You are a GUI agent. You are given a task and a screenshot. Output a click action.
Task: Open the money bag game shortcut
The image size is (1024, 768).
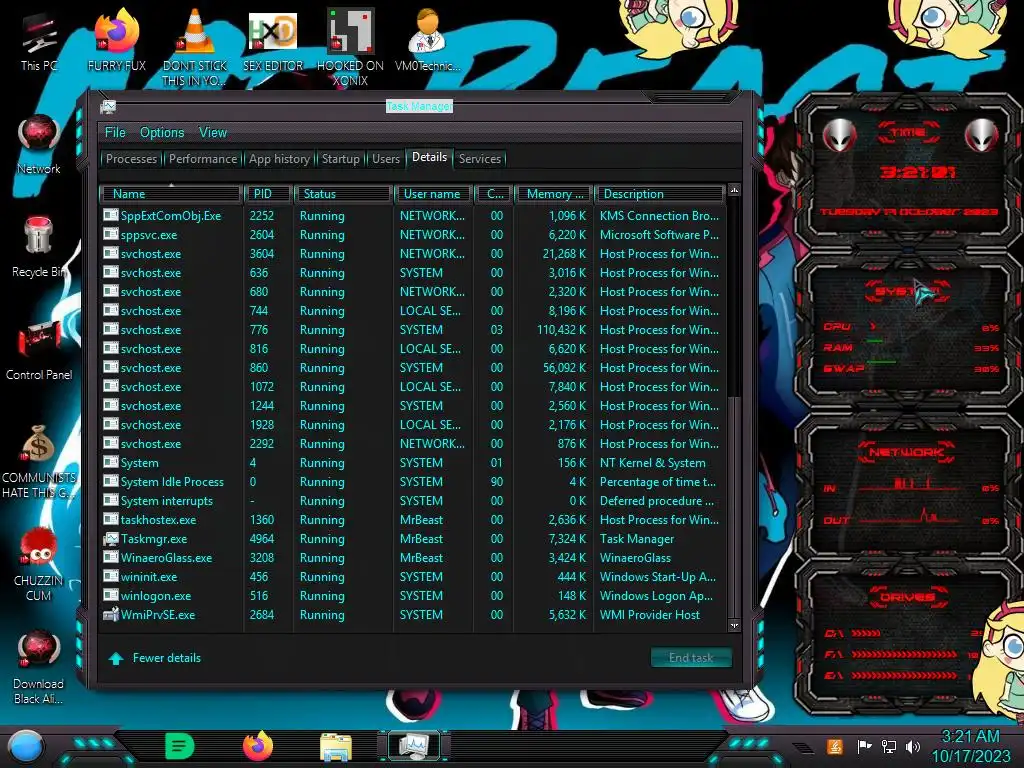(x=39, y=460)
